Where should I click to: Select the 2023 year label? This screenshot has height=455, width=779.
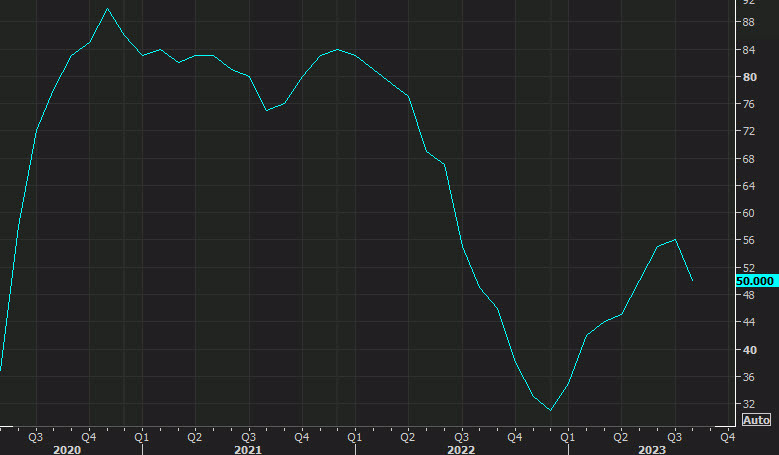[x=652, y=450]
